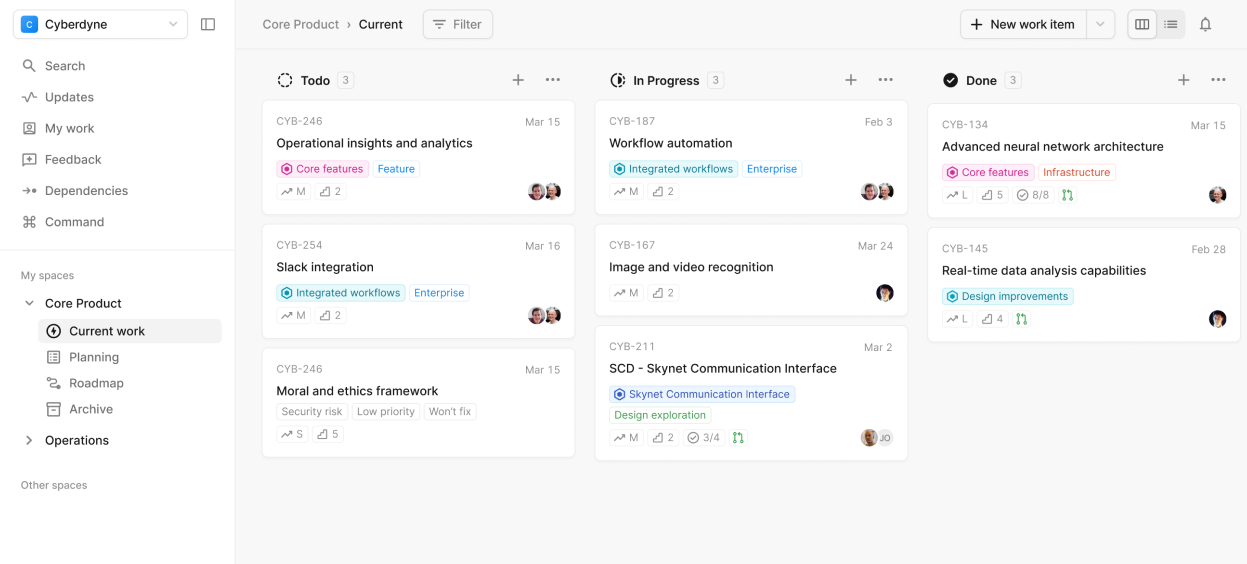
Task: Switch to board view layout
Action: click(x=1142, y=25)
